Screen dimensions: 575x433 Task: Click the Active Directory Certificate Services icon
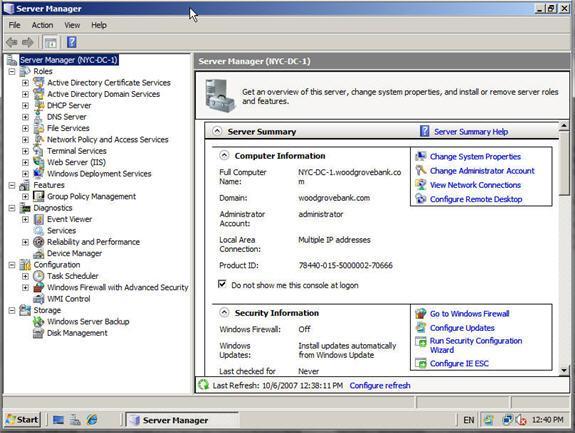(39, 82)
